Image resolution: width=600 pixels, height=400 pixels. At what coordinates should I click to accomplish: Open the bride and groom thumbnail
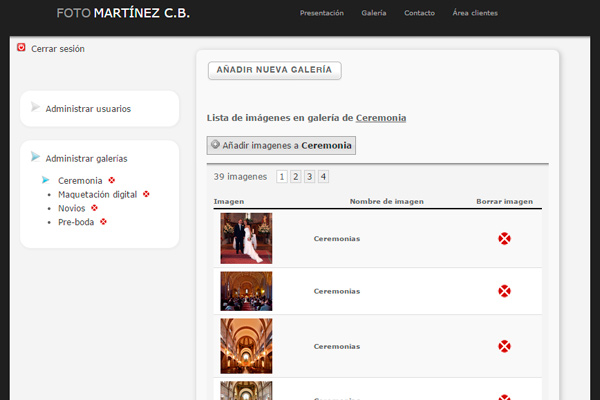click(x=246, y=238)
